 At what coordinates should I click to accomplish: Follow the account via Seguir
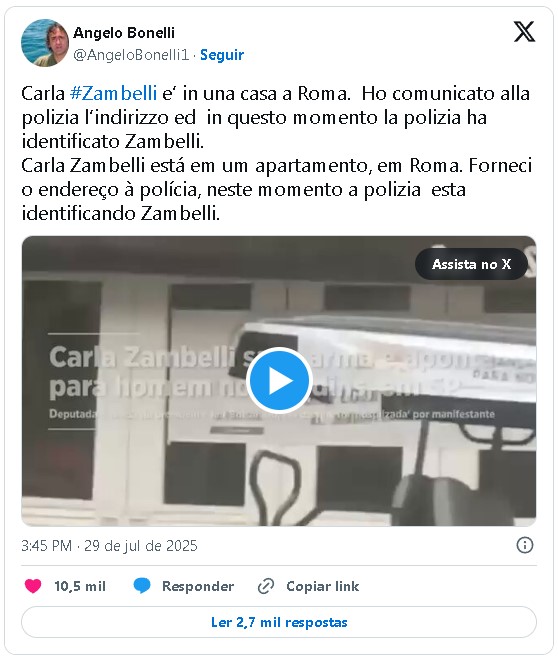pyautogui.click(x=222, y=55)
